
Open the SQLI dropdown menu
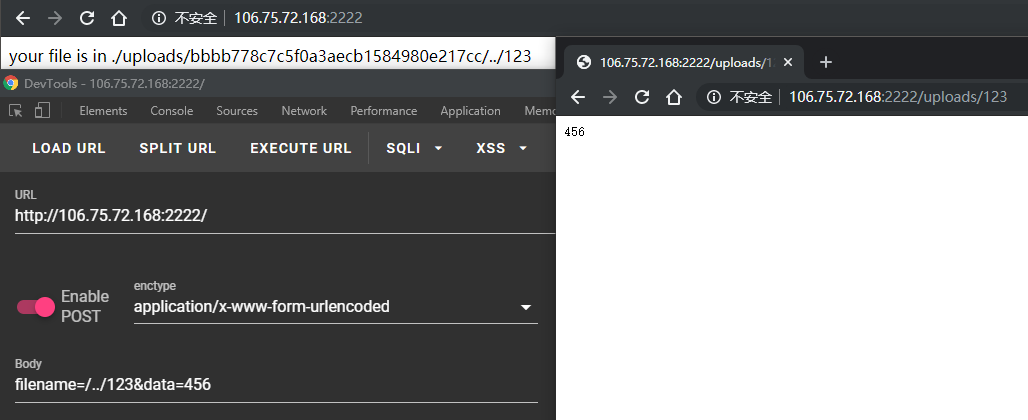pos(414,148)
